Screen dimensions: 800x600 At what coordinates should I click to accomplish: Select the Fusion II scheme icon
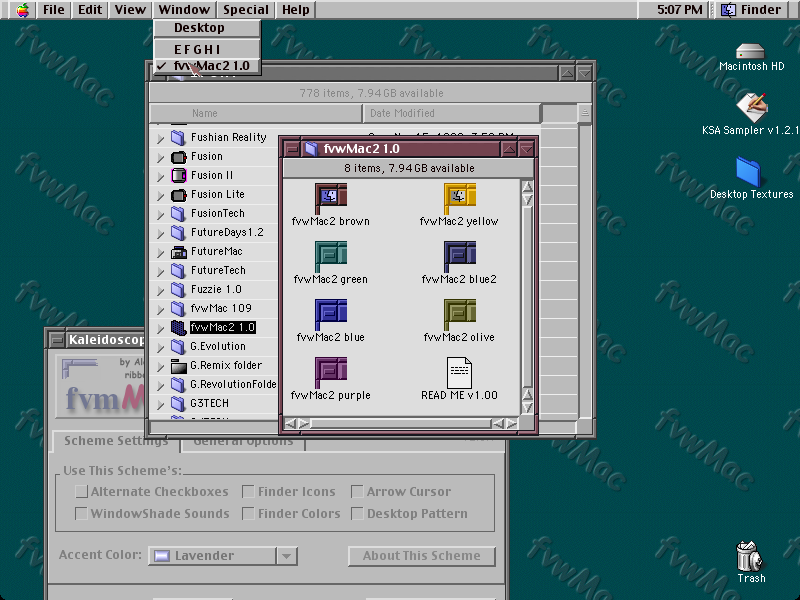tap(178, 175)
